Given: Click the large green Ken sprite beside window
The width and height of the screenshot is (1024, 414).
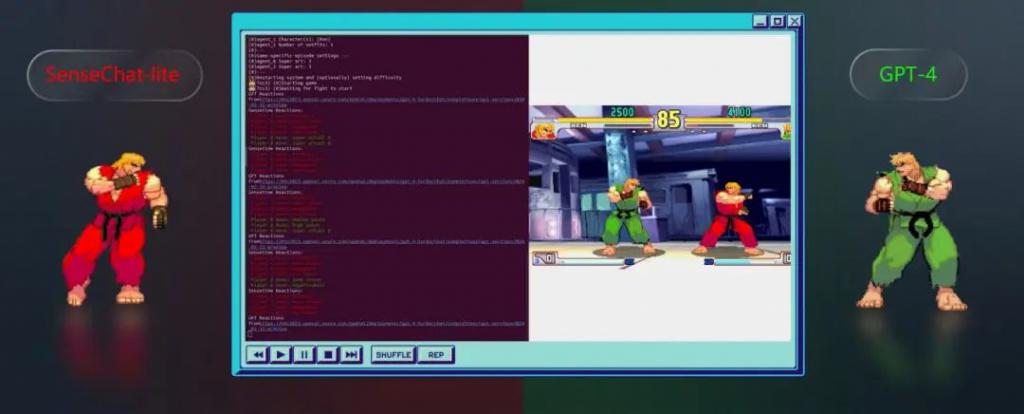Looking at the screenshot, I should (x=912, y=231).
